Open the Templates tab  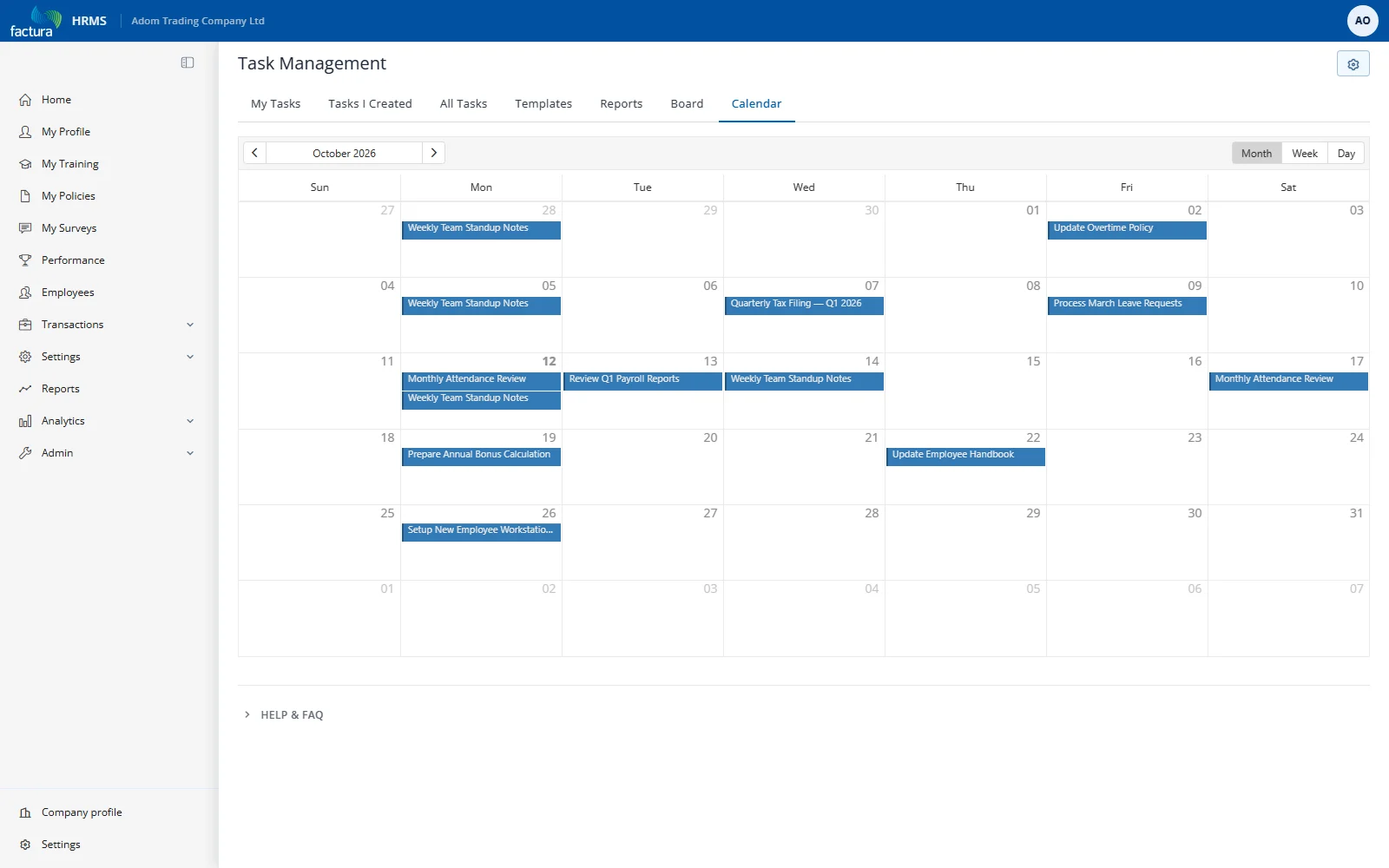pos(543,103)
